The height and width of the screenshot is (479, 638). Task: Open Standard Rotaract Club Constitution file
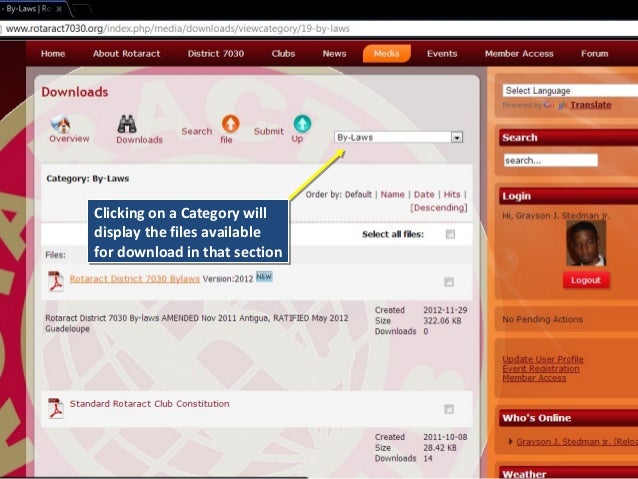(x=149, y=404)
